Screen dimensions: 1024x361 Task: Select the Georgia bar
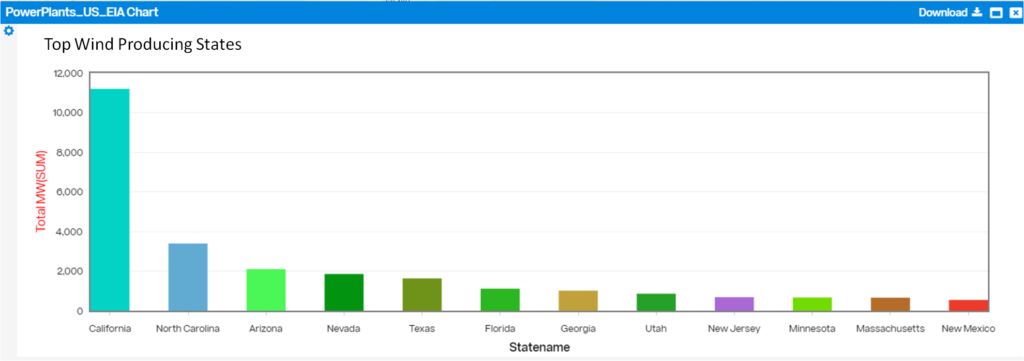click(x=578, y=300)
